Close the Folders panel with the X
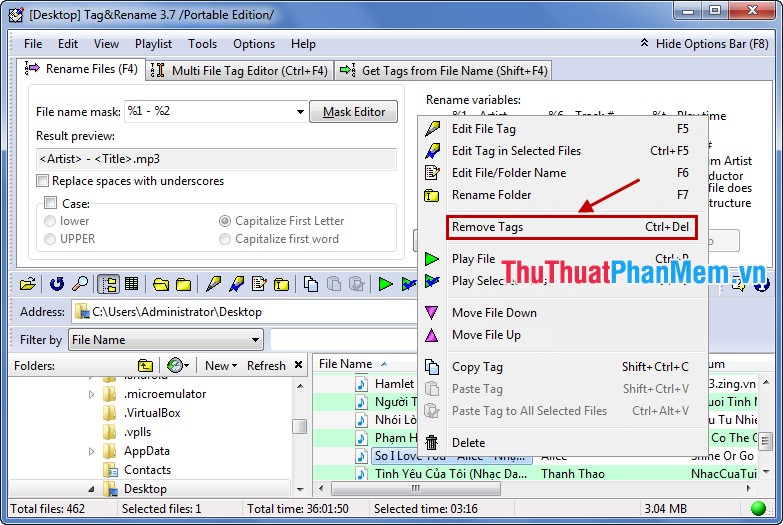The height and width of the screenshot is (525, 783). point(298,365)
